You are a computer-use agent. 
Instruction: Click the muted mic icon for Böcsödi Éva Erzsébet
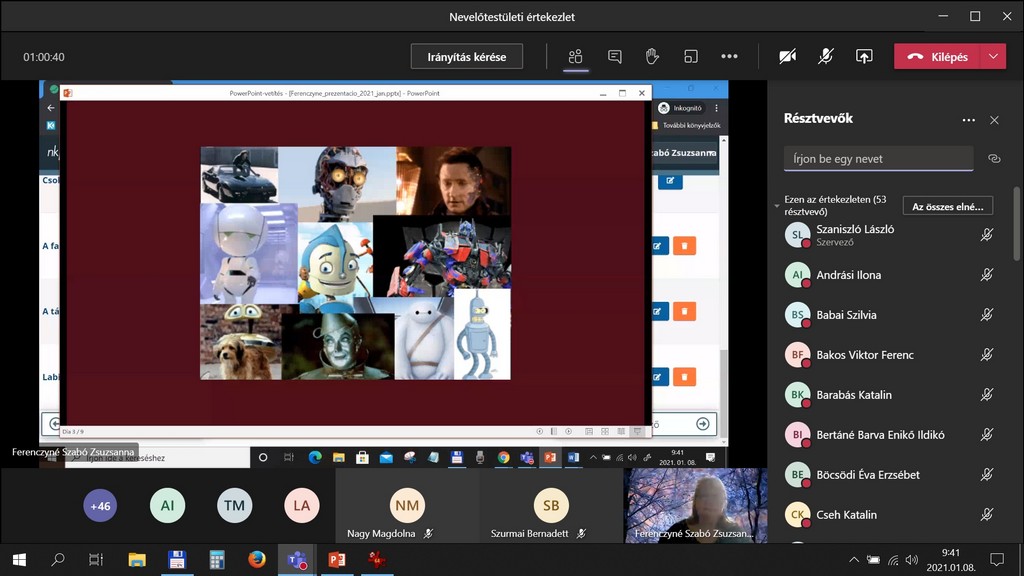pos(987,475)
